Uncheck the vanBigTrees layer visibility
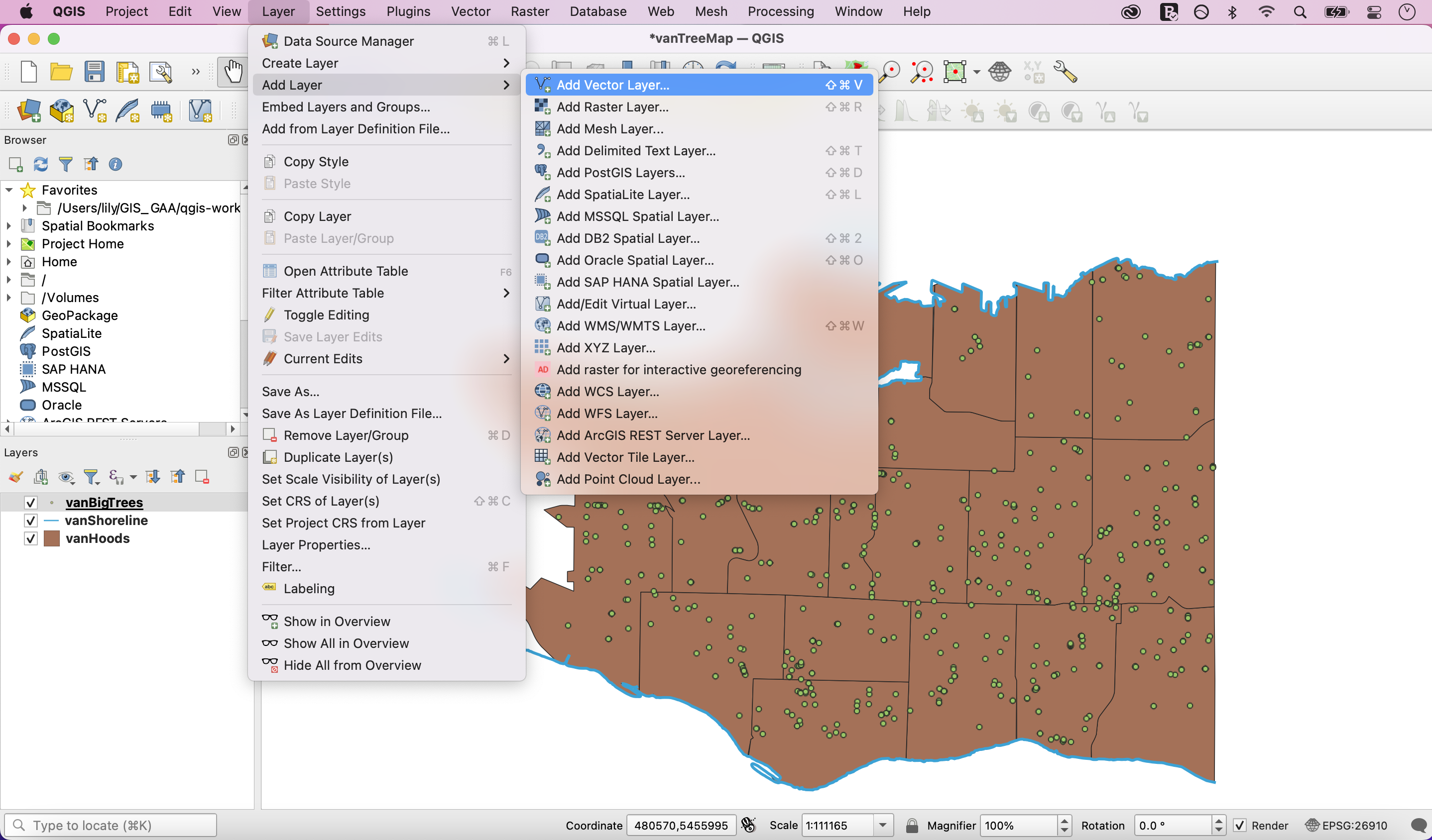 click(x=31, y=503)
